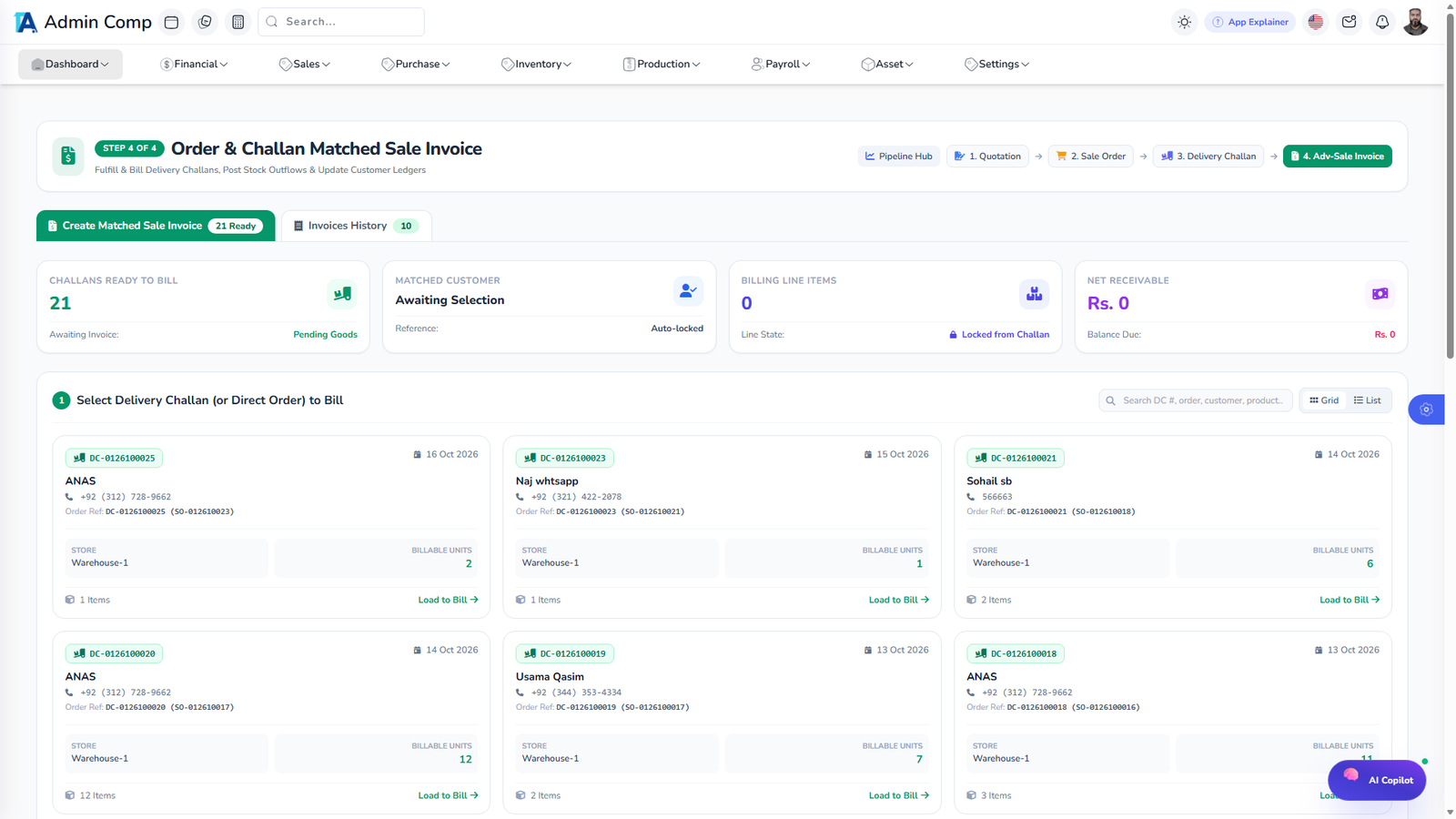Select Create Matched Sale Invoice tab

(156, 226)
